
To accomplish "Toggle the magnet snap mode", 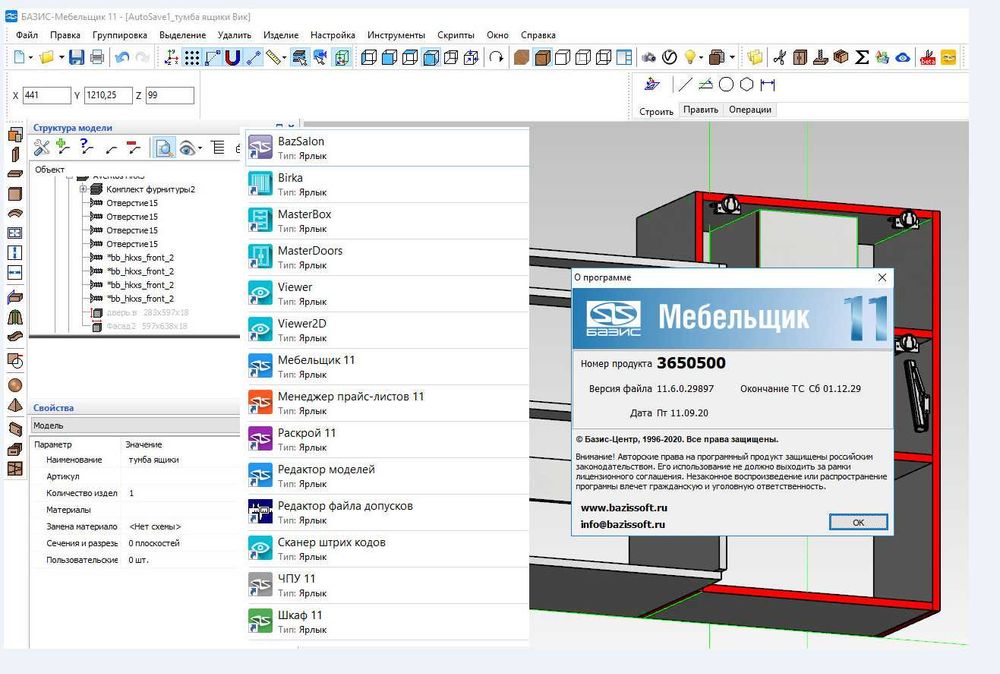I will [x=233, y=57].
